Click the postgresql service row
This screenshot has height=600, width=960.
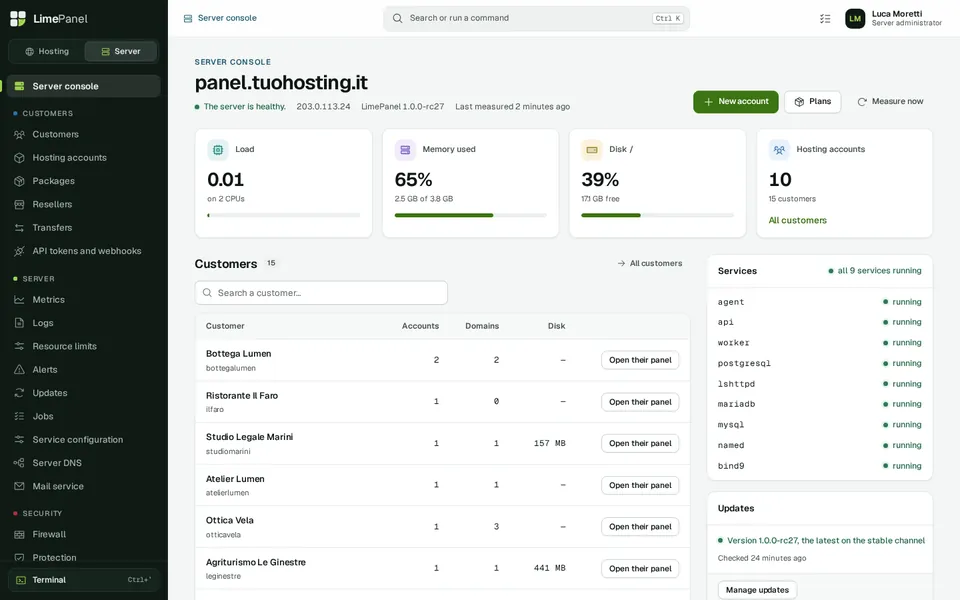(819, 364)
